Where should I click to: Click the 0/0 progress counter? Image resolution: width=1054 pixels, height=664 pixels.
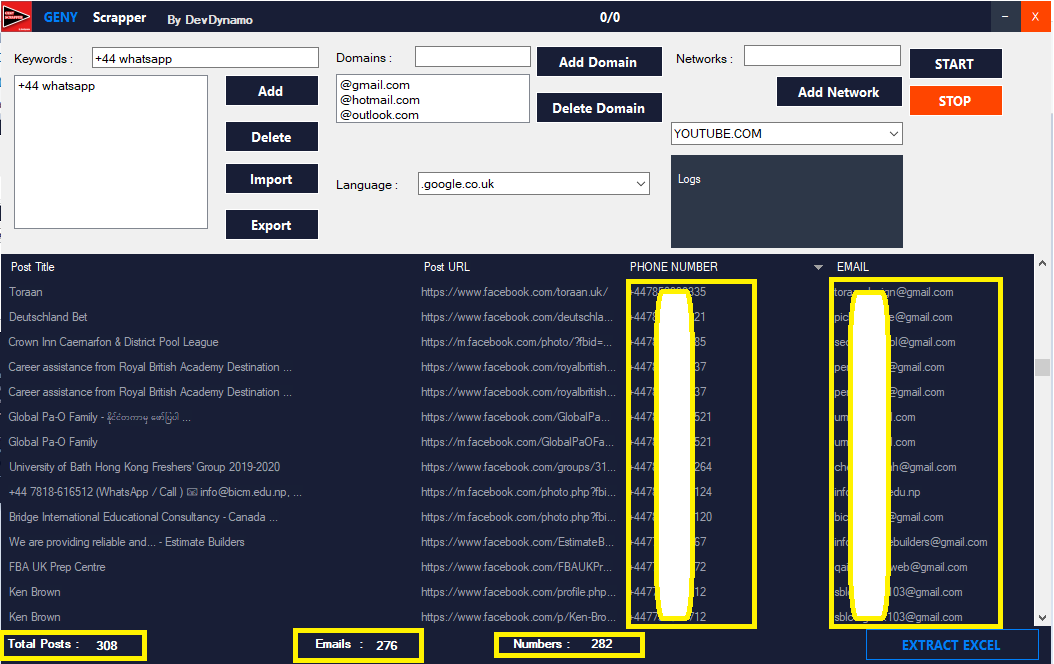point(610,17)
